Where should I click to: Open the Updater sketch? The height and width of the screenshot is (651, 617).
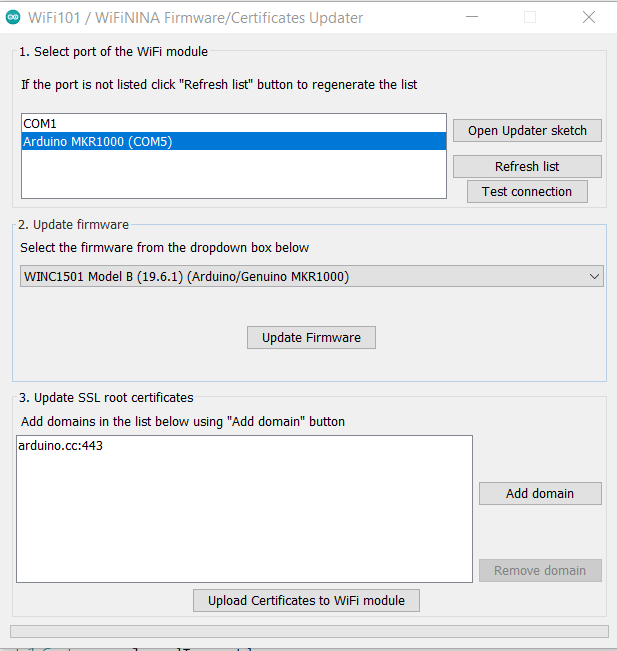click(527, 130)
